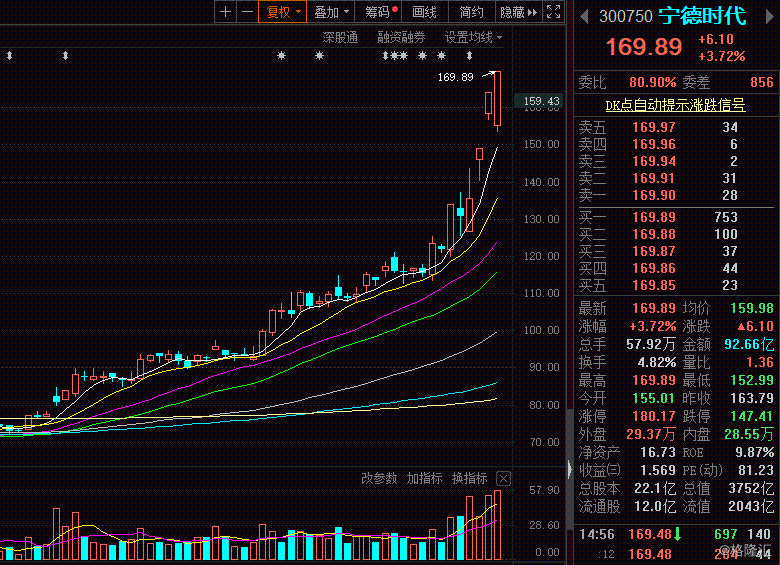
Task: Go to next stock with right arrow
Action: click(769, 17)
